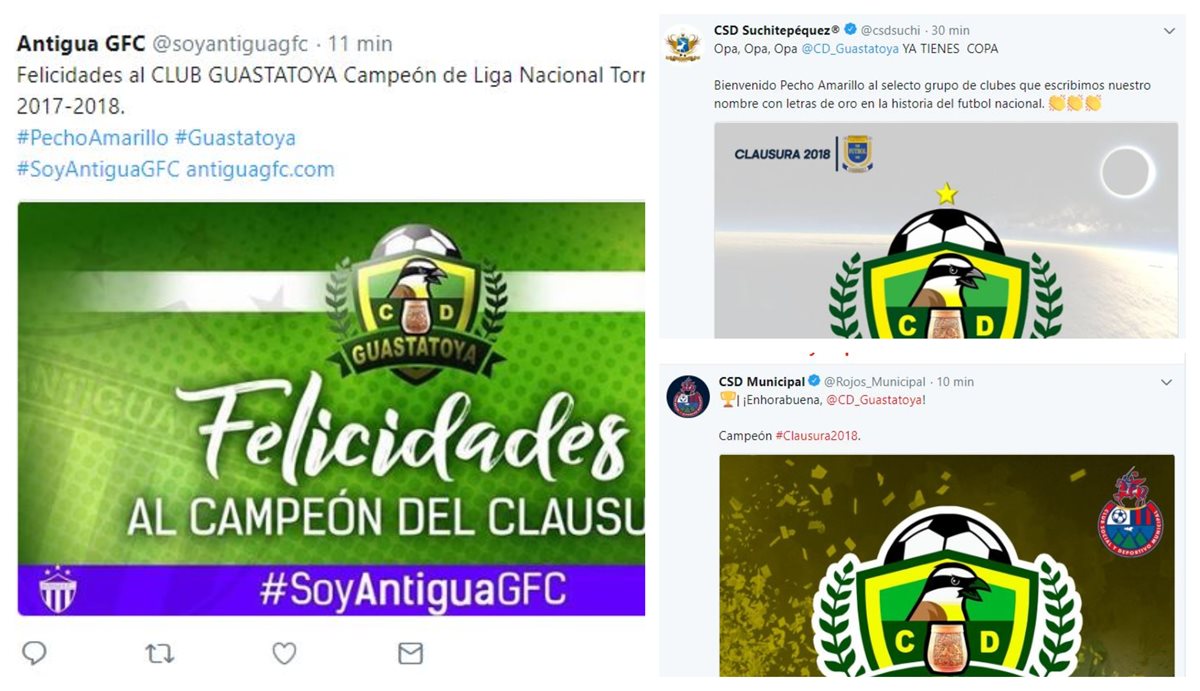Screen dimensions: 1200x691
Task: Open the #Clausura2018 hashtag
Action: click(x=816, y=436)
